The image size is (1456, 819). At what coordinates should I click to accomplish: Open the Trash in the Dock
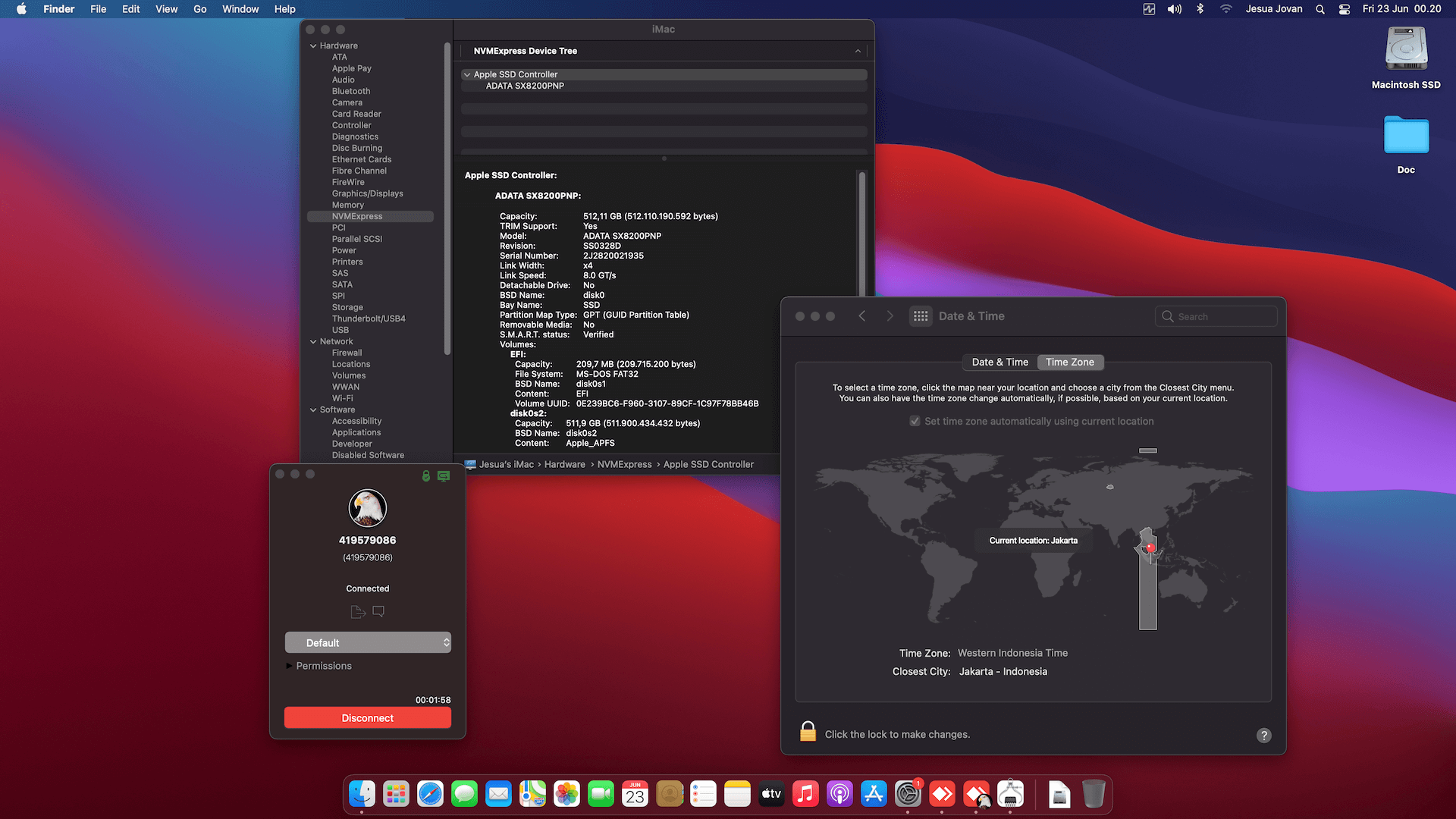(1094, 794)
